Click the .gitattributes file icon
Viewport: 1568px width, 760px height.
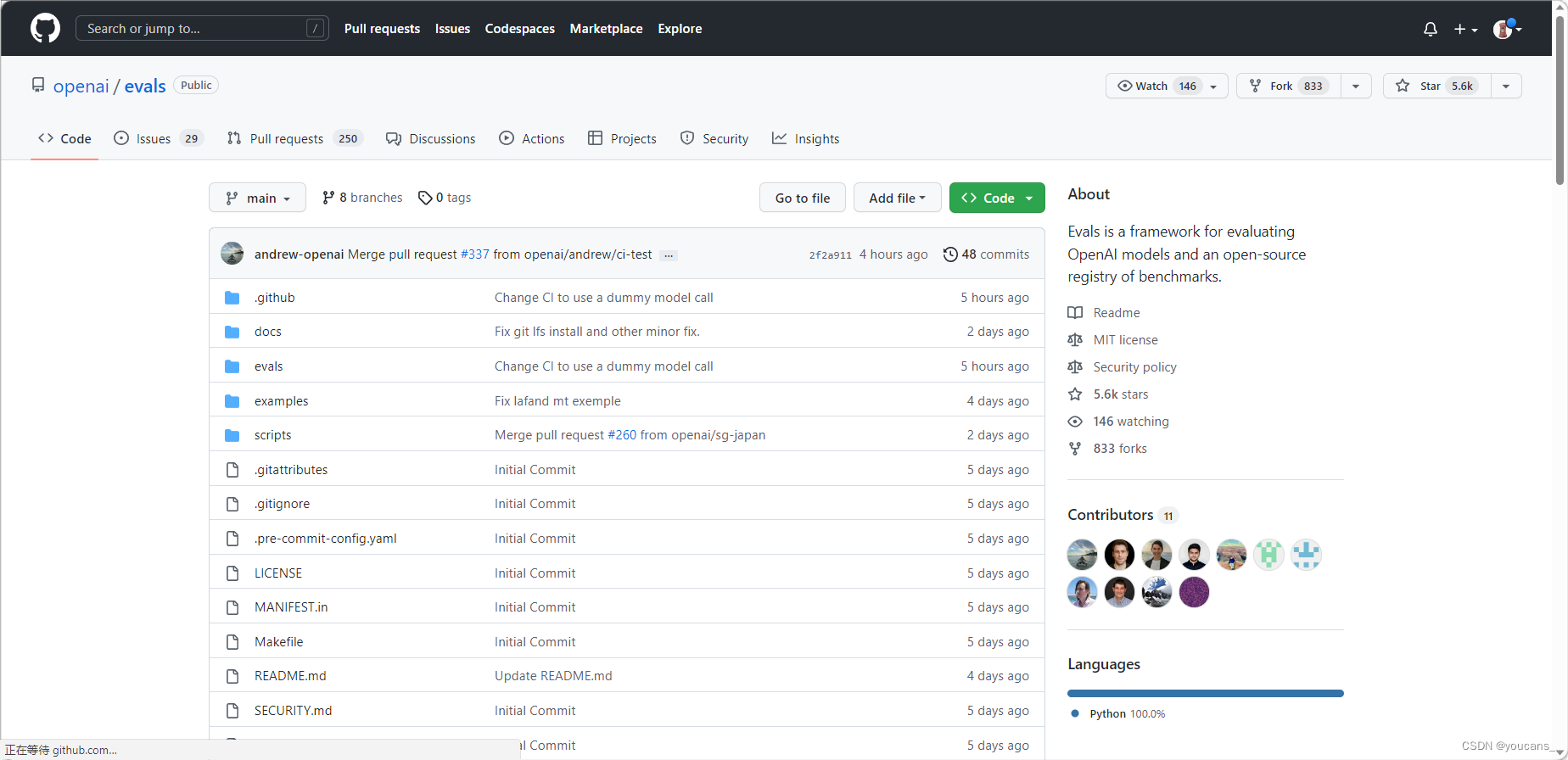(x=232, y=470)
